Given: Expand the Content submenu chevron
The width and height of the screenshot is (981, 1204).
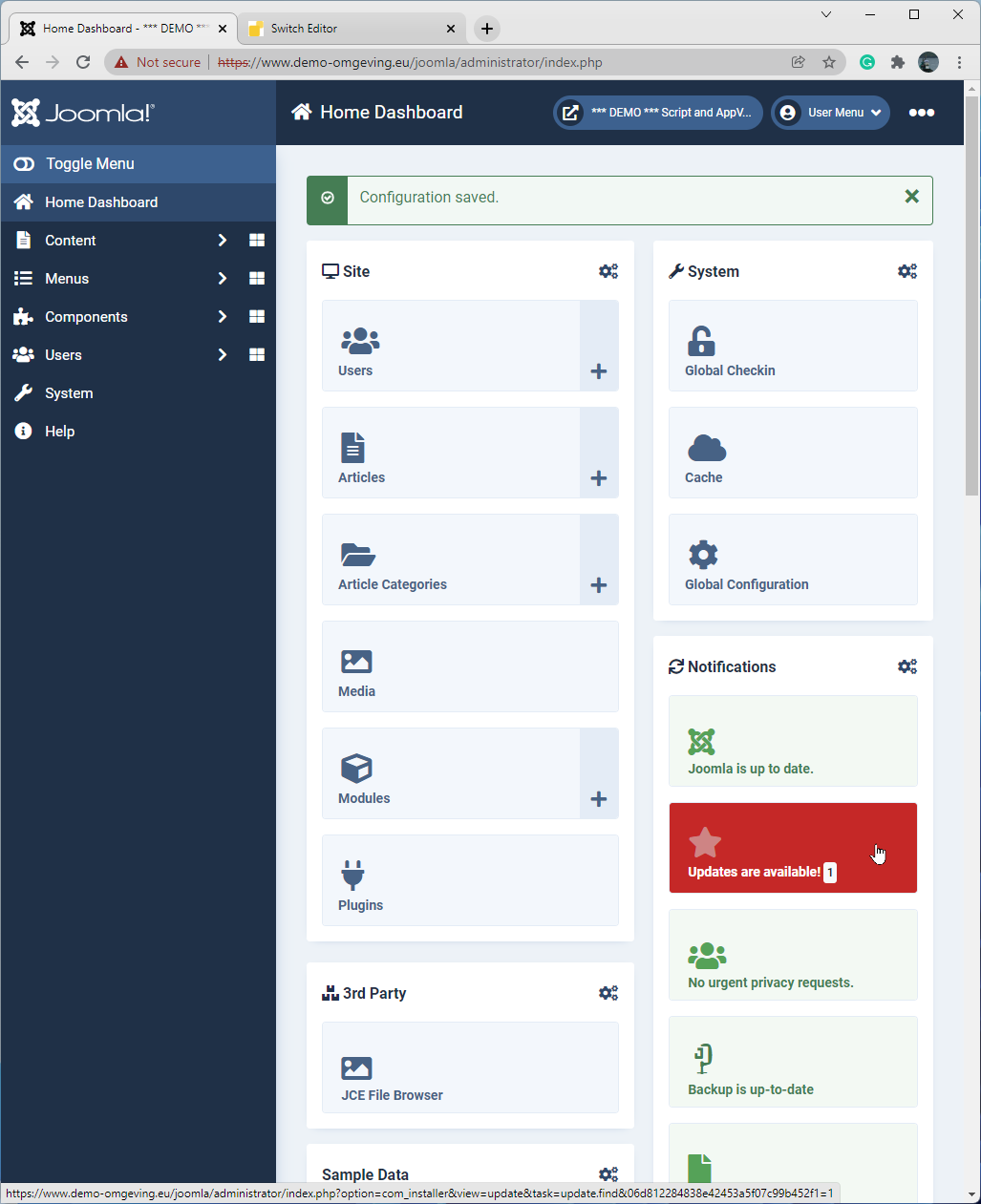Looking at the screenshot, I should tap(222, 241).
